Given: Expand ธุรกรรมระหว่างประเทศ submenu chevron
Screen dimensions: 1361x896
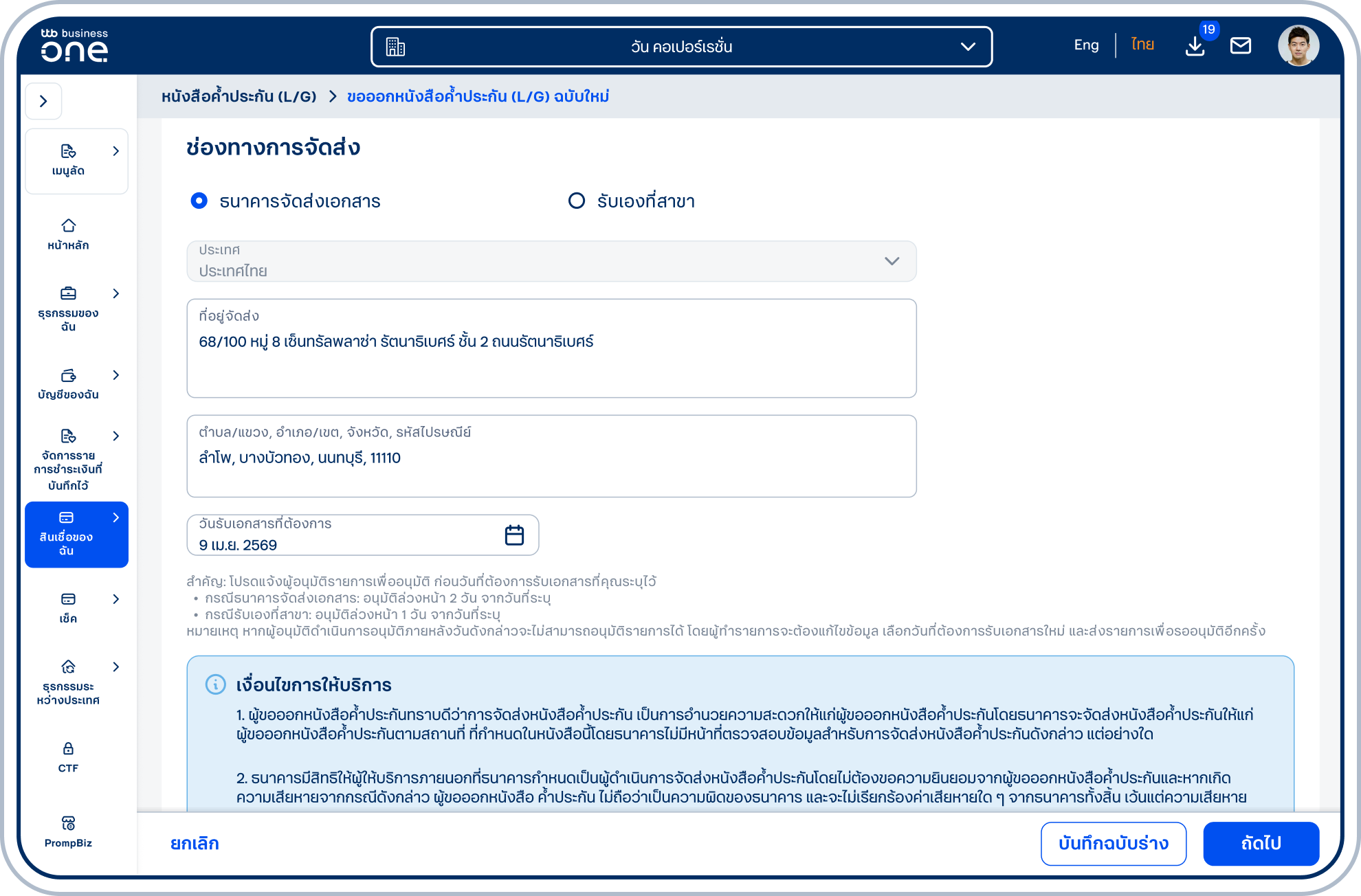Looking at the screenshot, I should pyautogui.click(x=116, y=667).
